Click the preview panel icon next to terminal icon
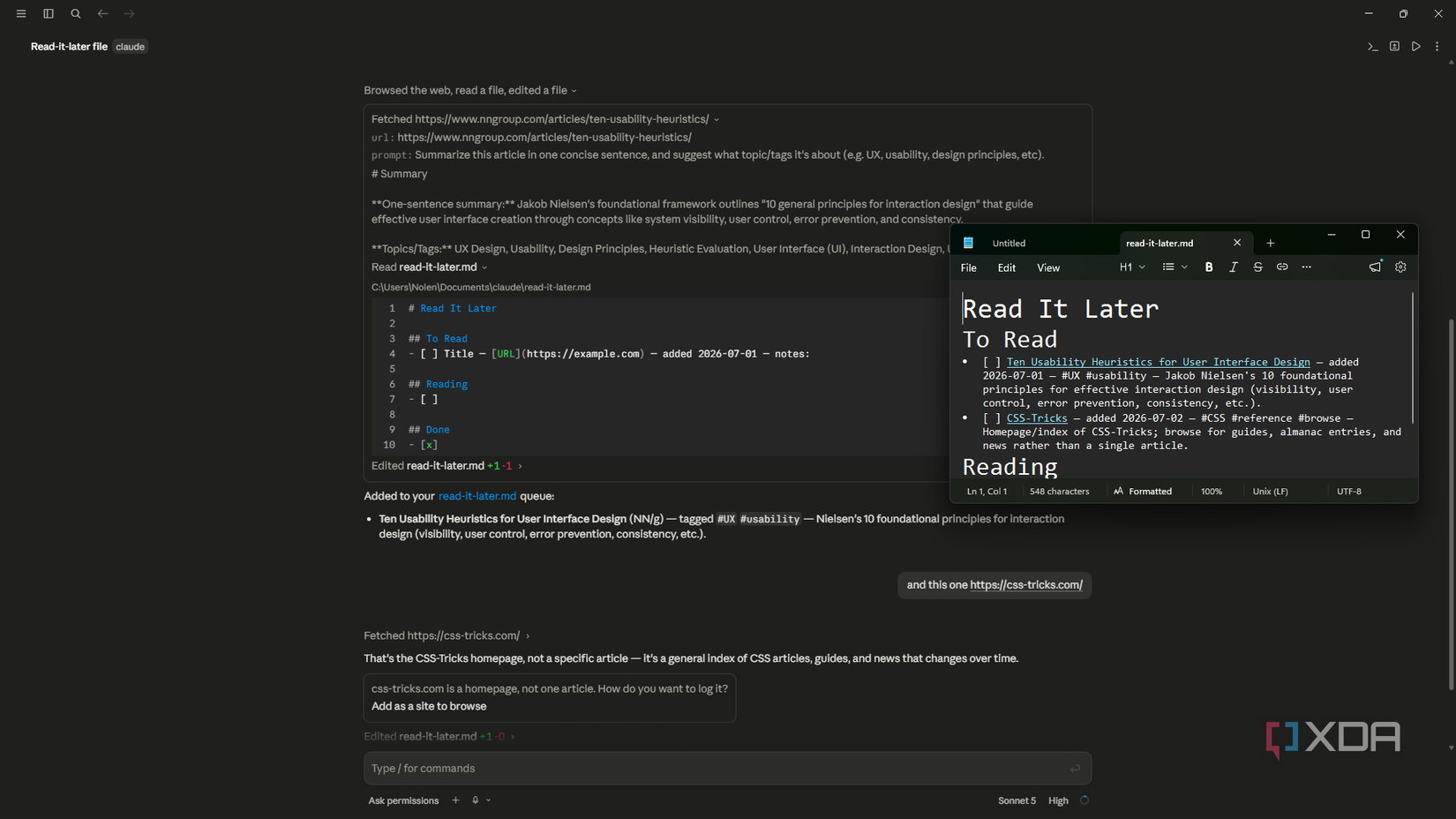1456x819 pixels. 1394,47
